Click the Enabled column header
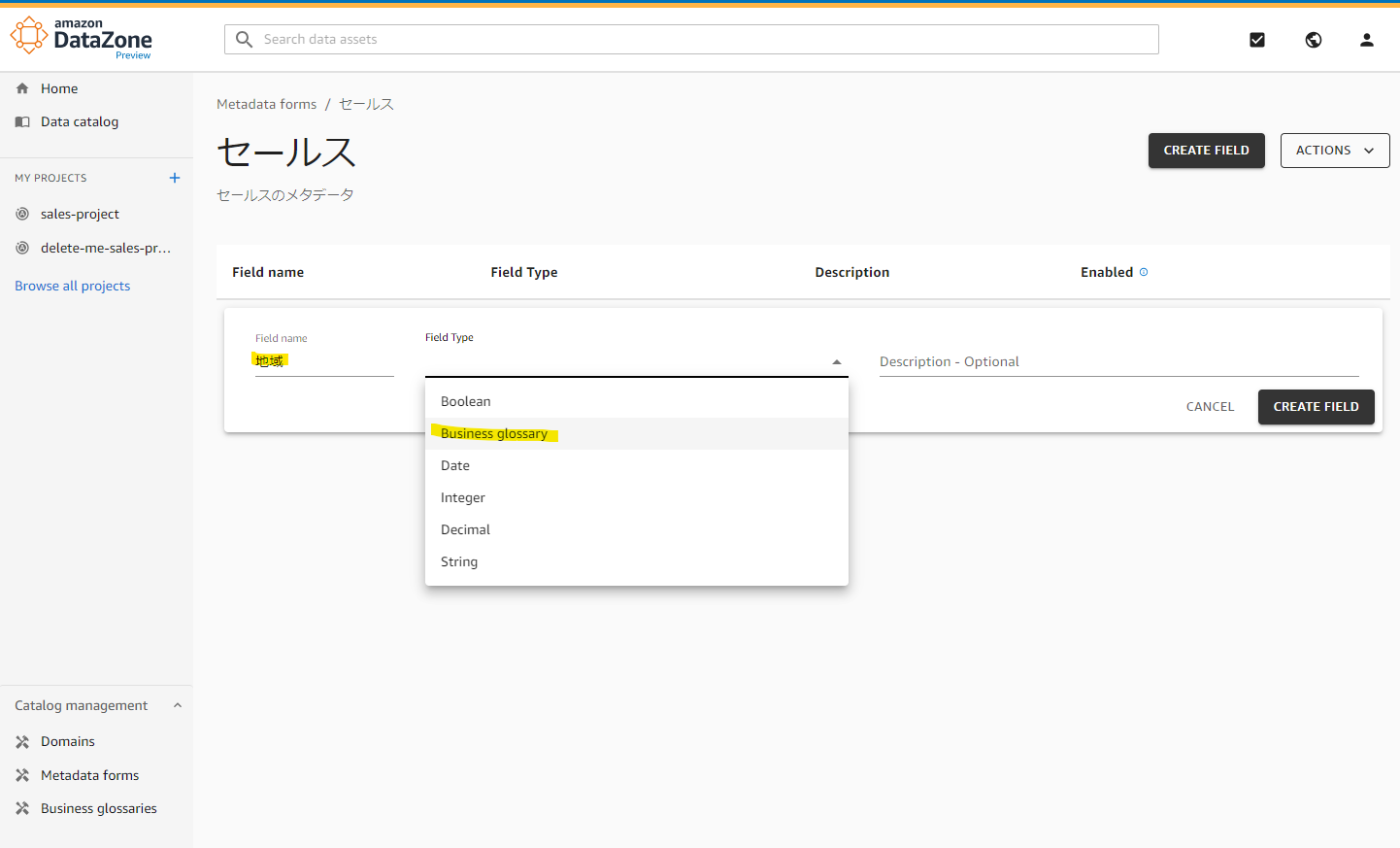Screen dimensions: 1400x848 (x=1107, y=272)
